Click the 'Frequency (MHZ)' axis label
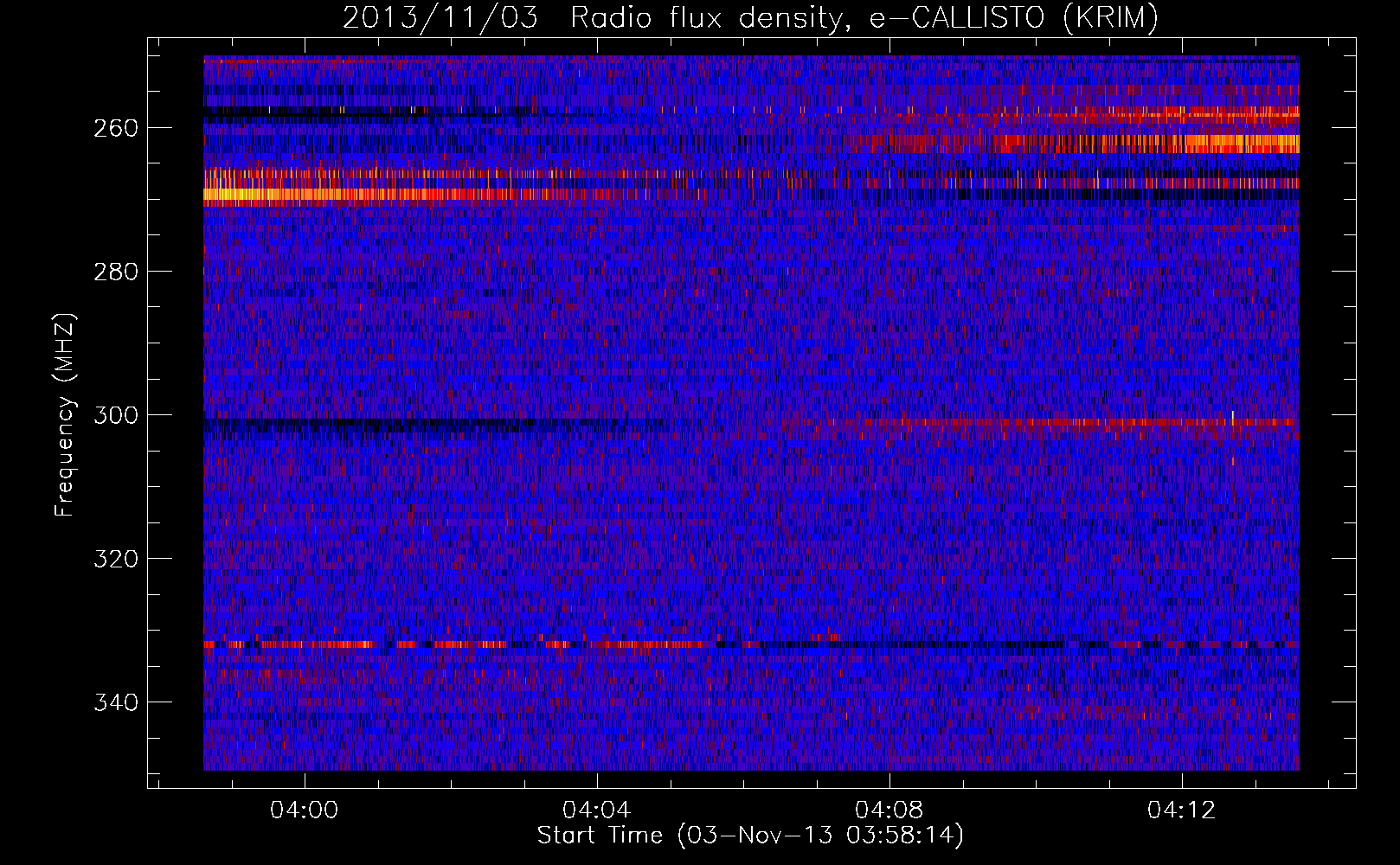 (65, 414)
